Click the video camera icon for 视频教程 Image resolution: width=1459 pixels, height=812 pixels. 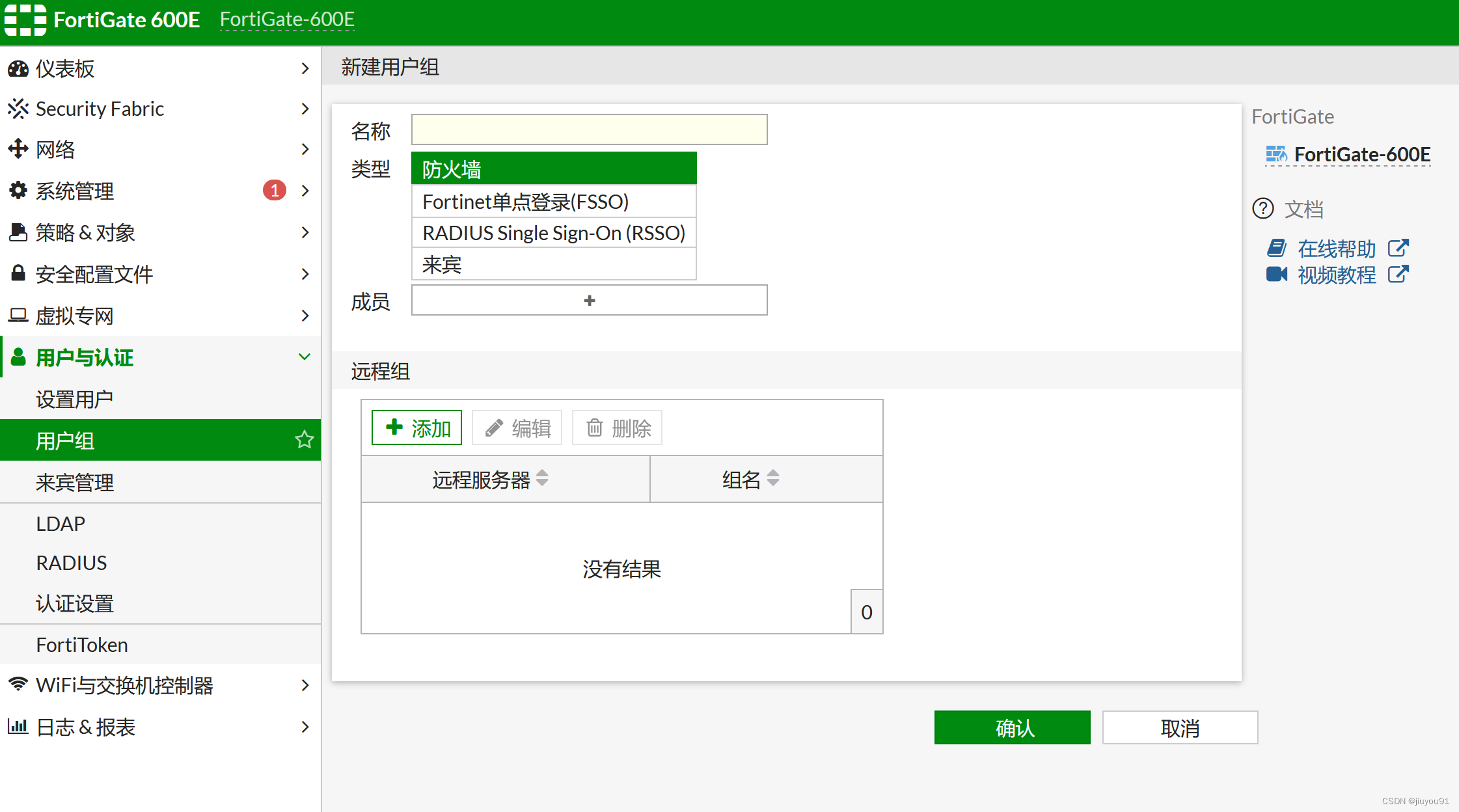[x=1276, y=275]
